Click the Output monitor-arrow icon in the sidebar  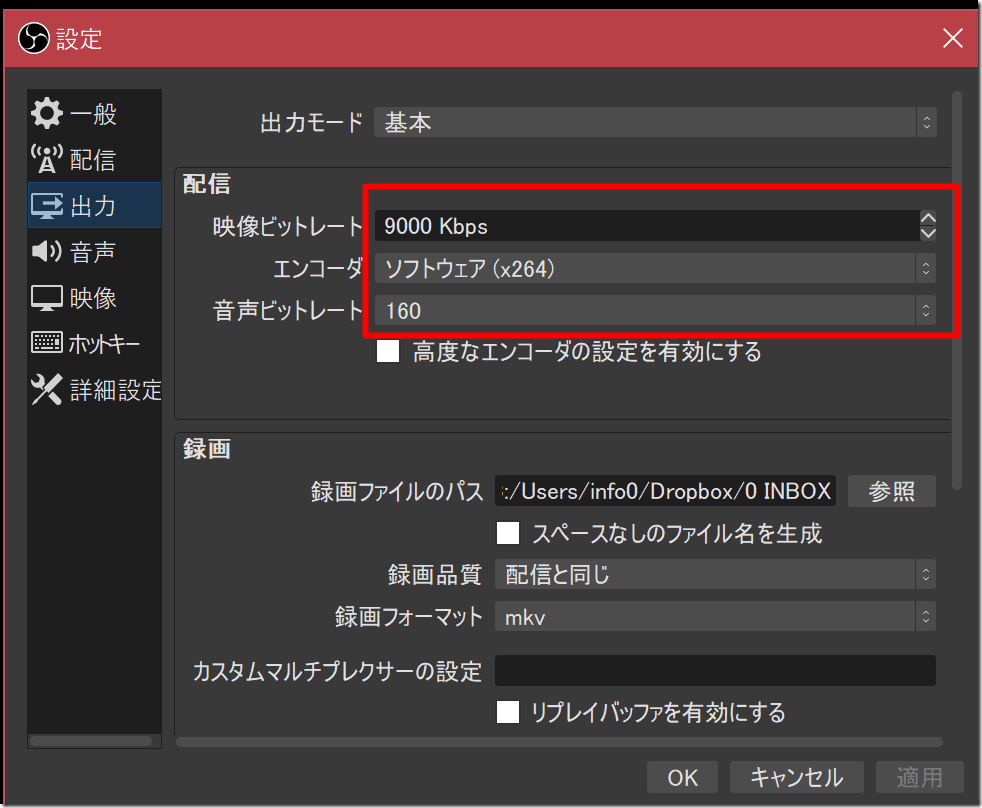click(x=47, y=205)
